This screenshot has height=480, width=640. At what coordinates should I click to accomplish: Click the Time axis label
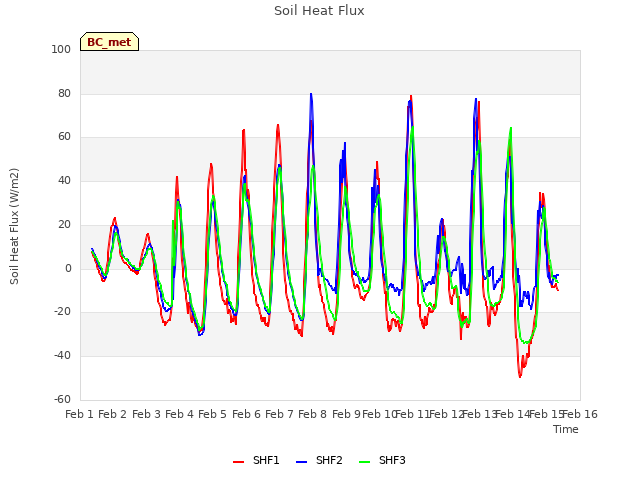tap(566, 429)
